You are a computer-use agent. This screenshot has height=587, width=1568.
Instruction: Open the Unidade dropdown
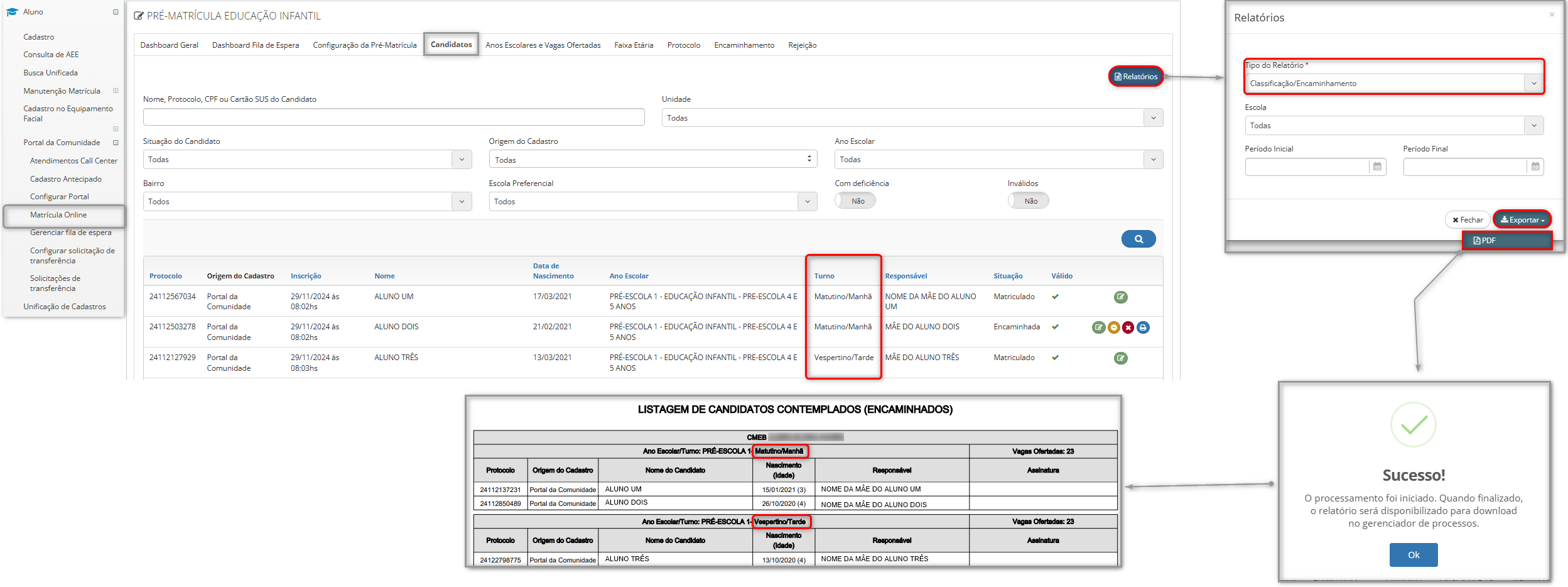click(912, 118)
